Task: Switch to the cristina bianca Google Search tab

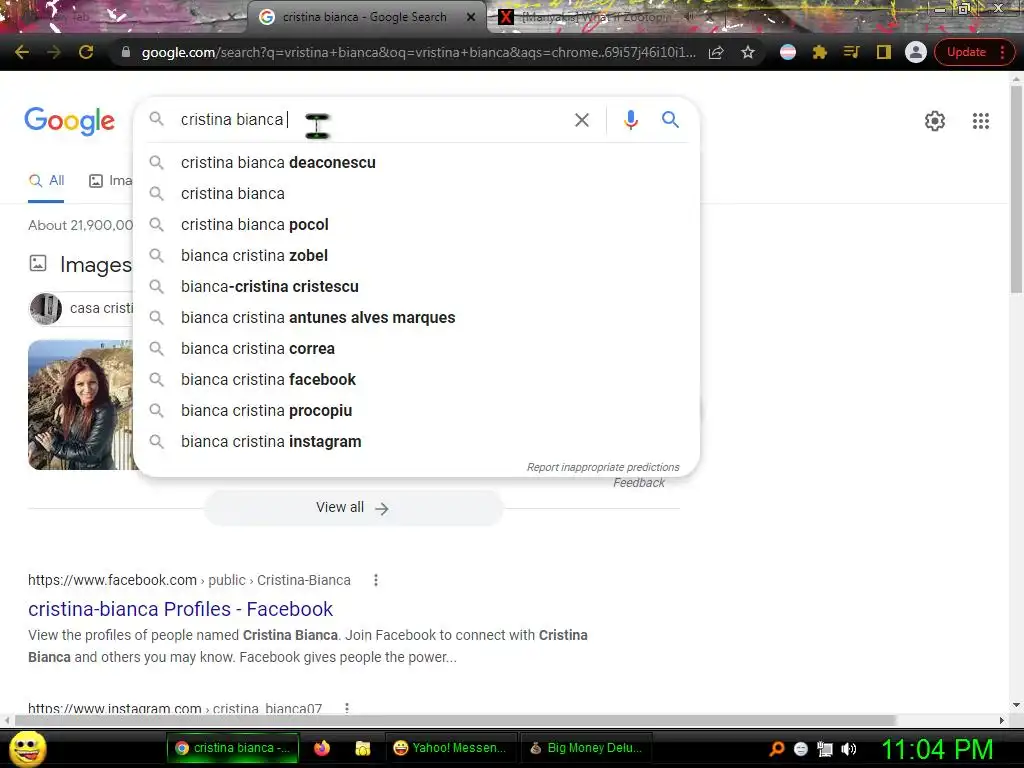Action: pos(364,17)
